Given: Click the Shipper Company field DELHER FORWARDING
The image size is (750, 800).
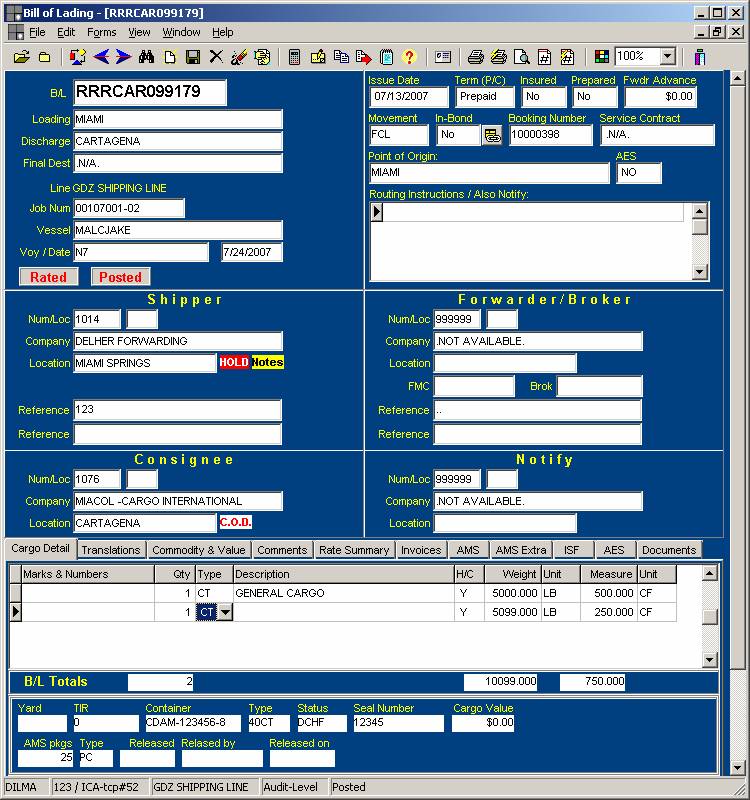Looking at the screenshot, I should pos(178,341).
